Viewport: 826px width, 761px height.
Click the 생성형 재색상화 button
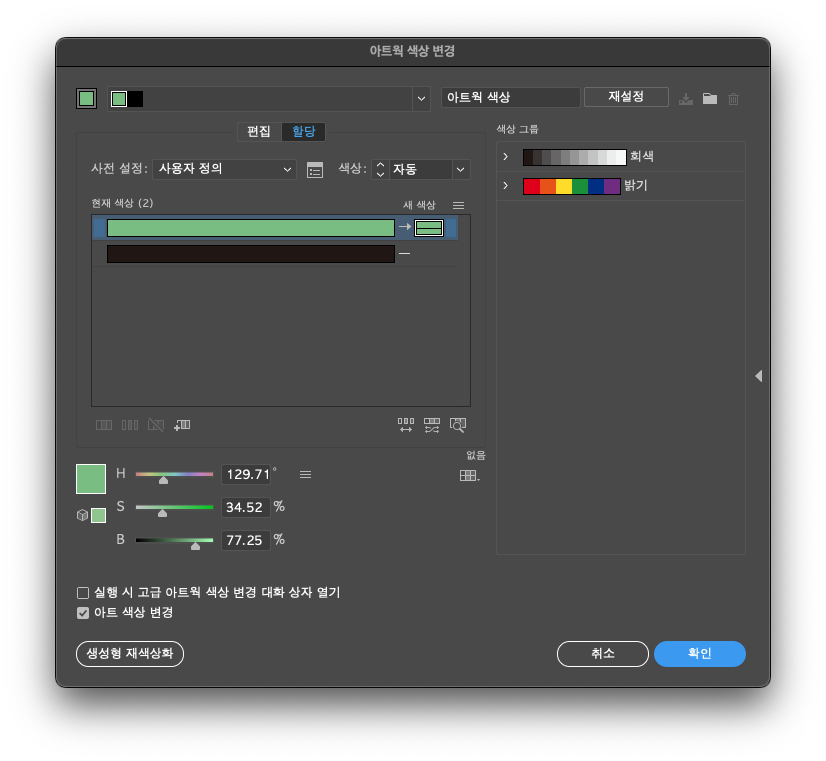coord(129,654)
